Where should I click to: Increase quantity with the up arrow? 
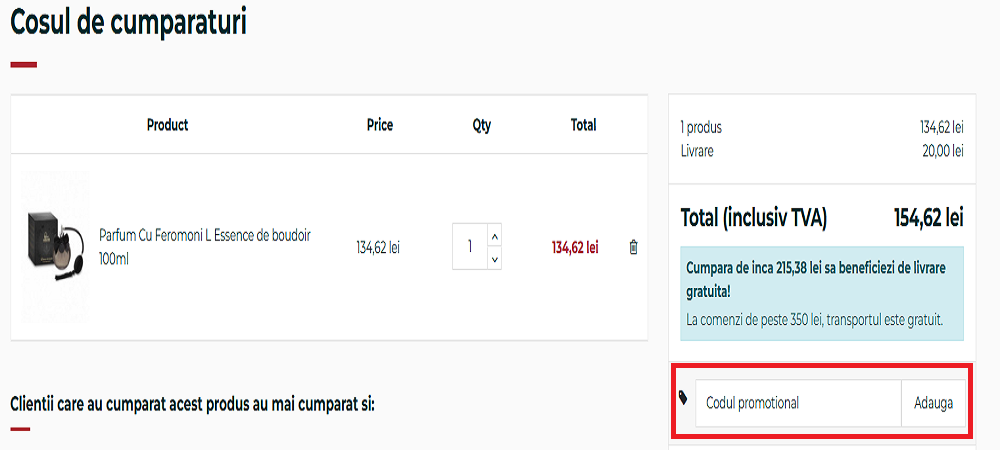pyautogui.click(x=495, y=236)
